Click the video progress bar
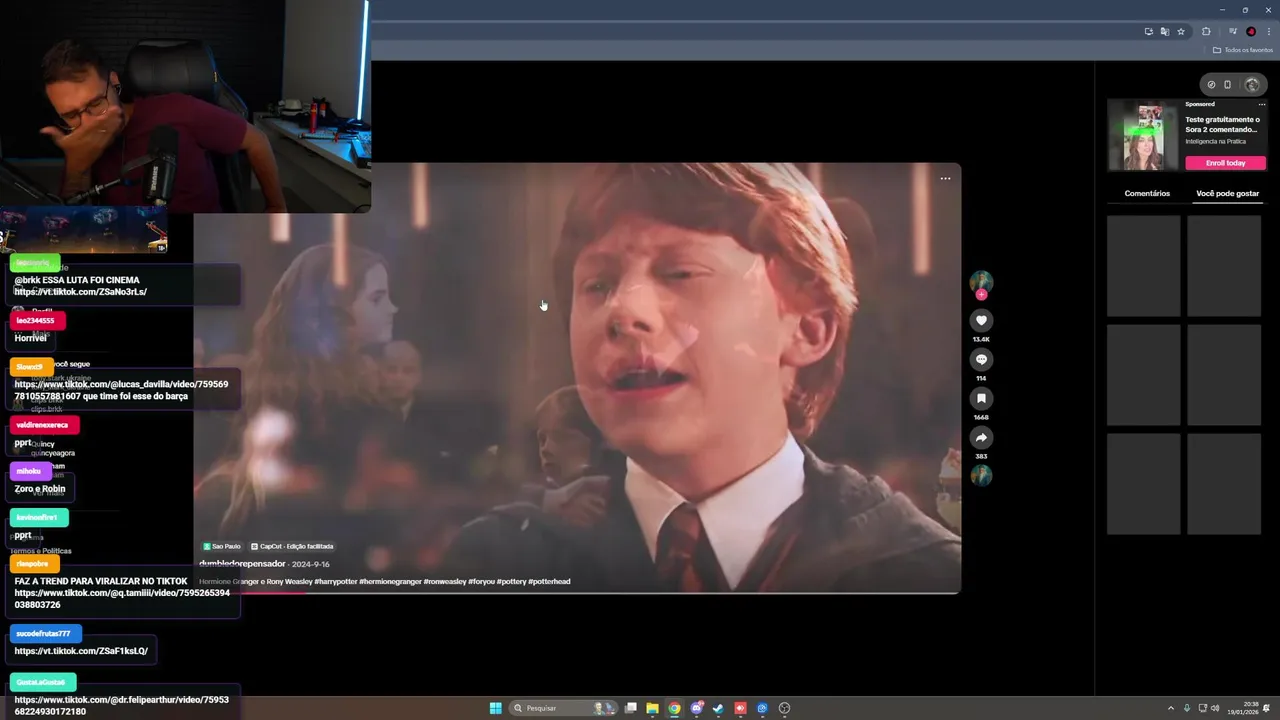The width and height of the screenshot is (1280, 720). point(577,592)
